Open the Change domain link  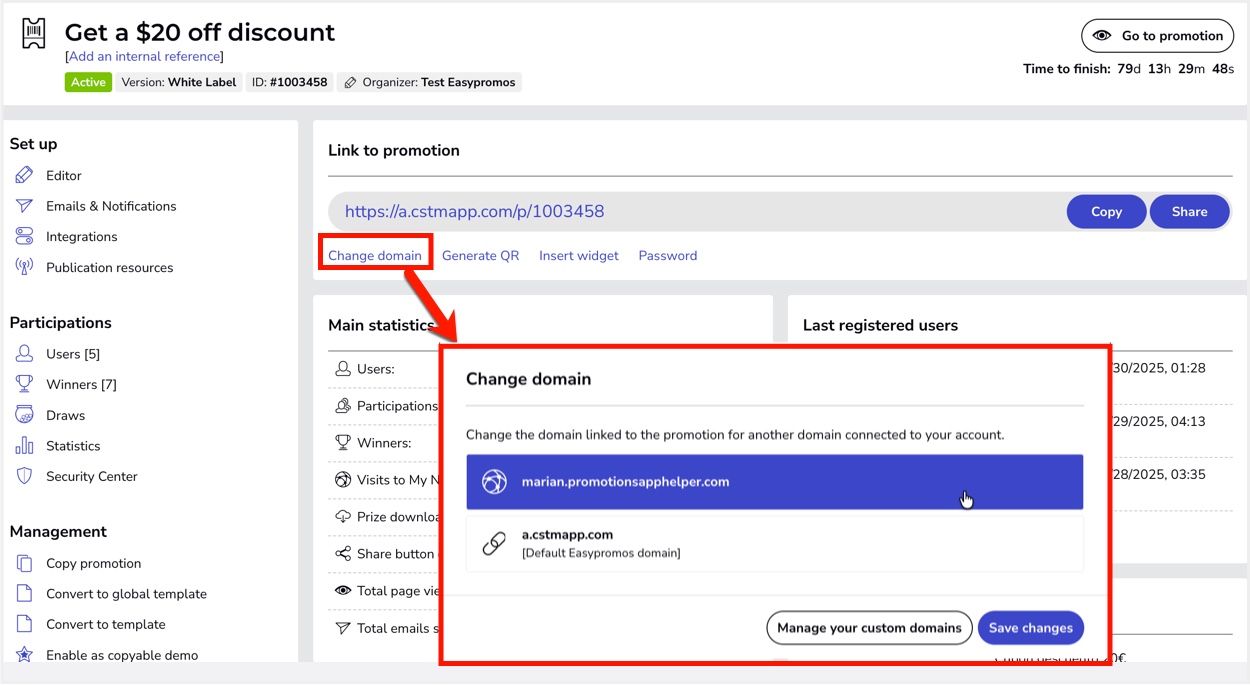[375, 256]
